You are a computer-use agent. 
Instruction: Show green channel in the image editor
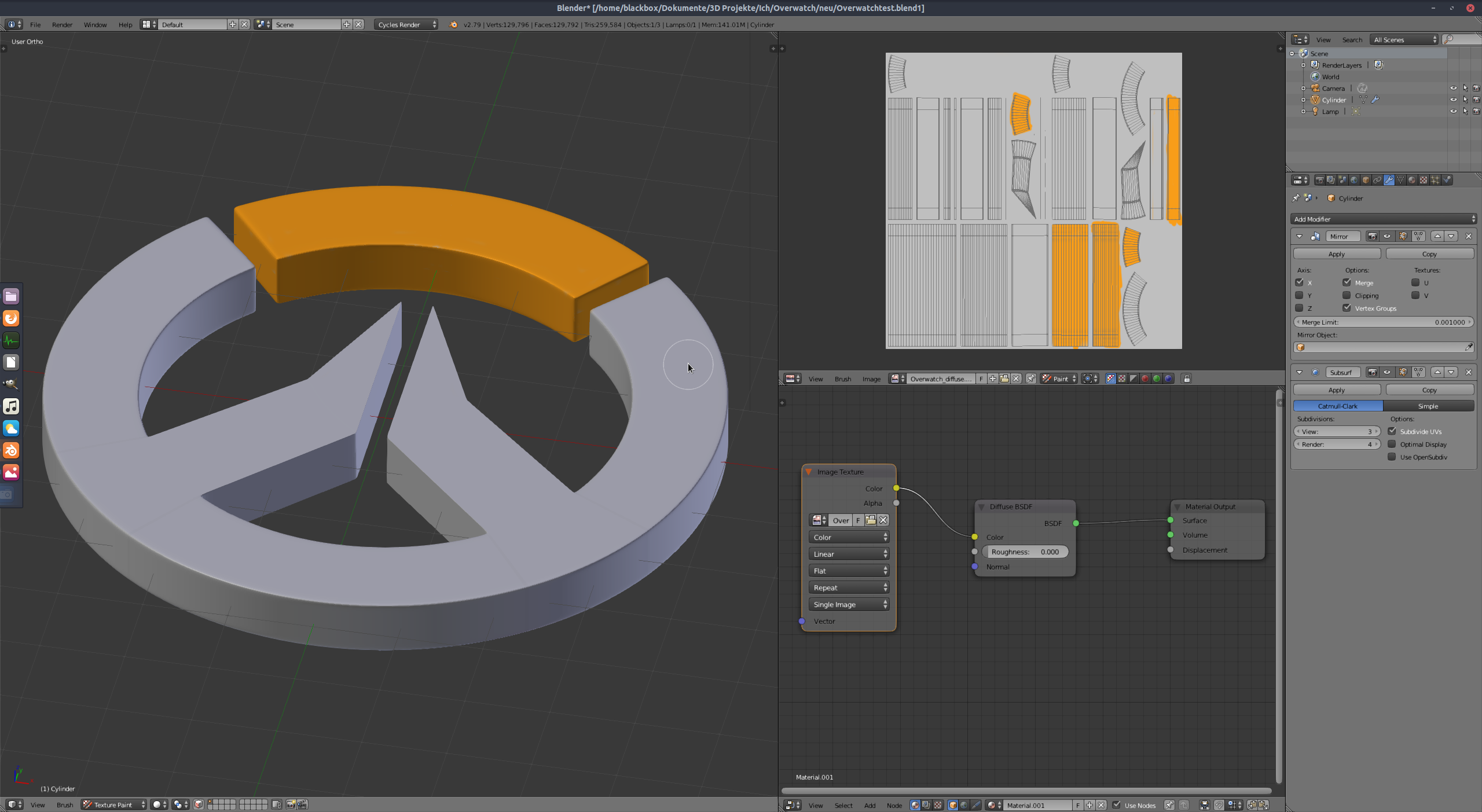pos(1157,379)
